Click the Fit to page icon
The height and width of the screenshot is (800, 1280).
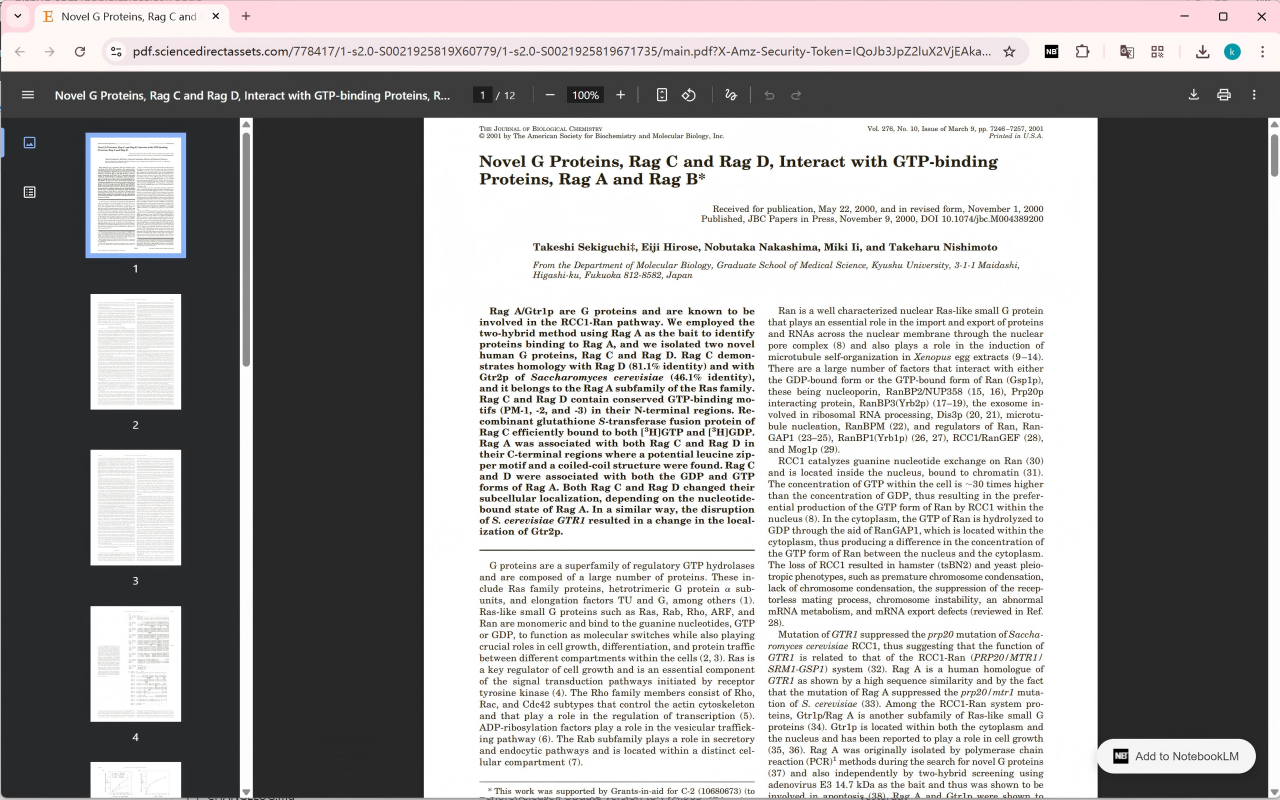tap(662, 95)
